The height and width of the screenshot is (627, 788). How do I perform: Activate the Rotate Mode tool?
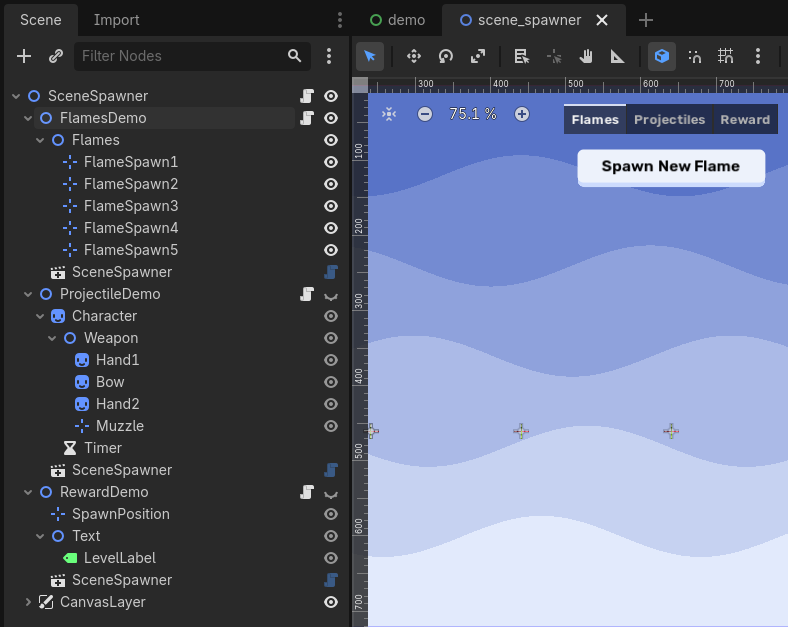446,56
